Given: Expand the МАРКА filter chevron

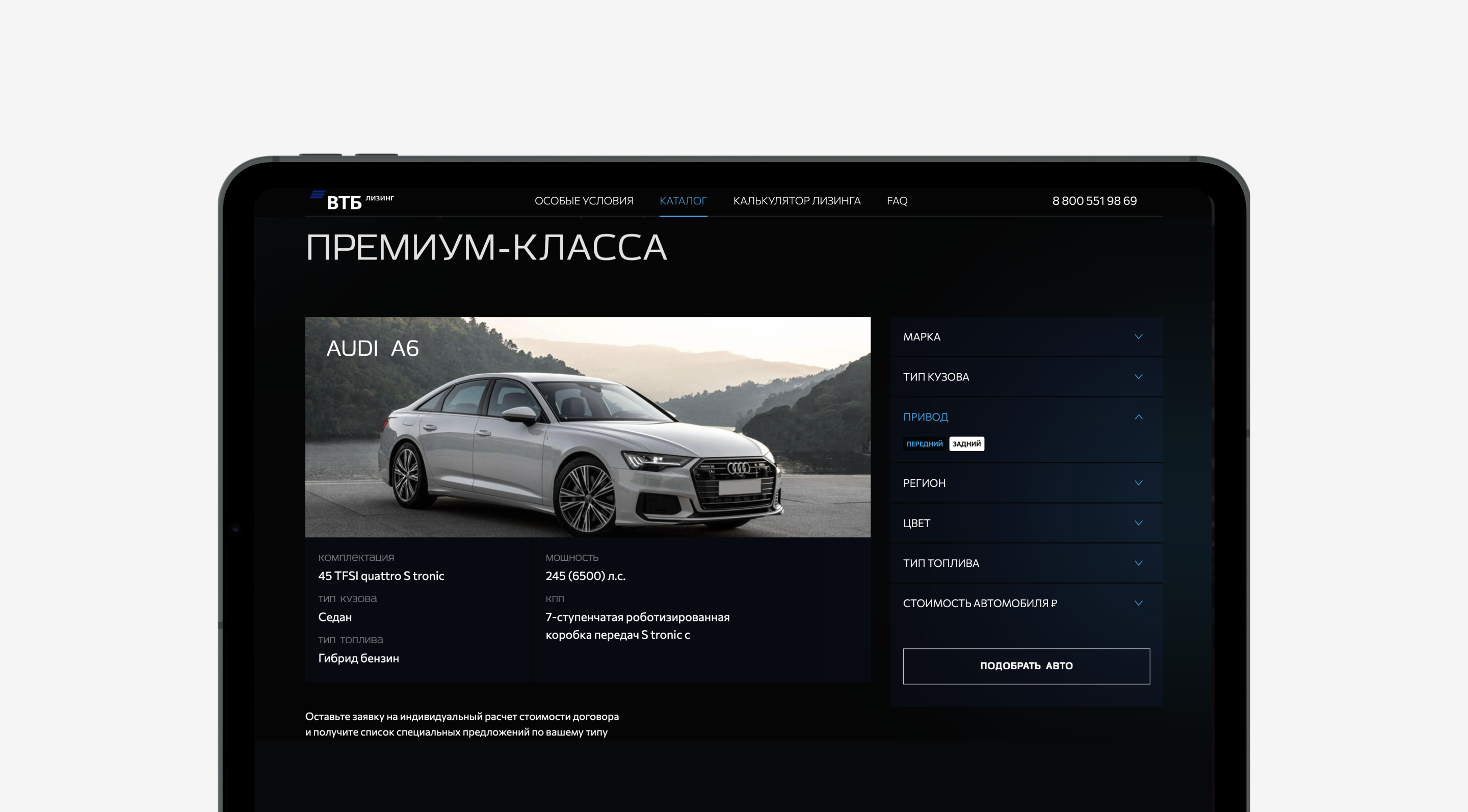Looking at the screenshot, I should click(1138, 337).
